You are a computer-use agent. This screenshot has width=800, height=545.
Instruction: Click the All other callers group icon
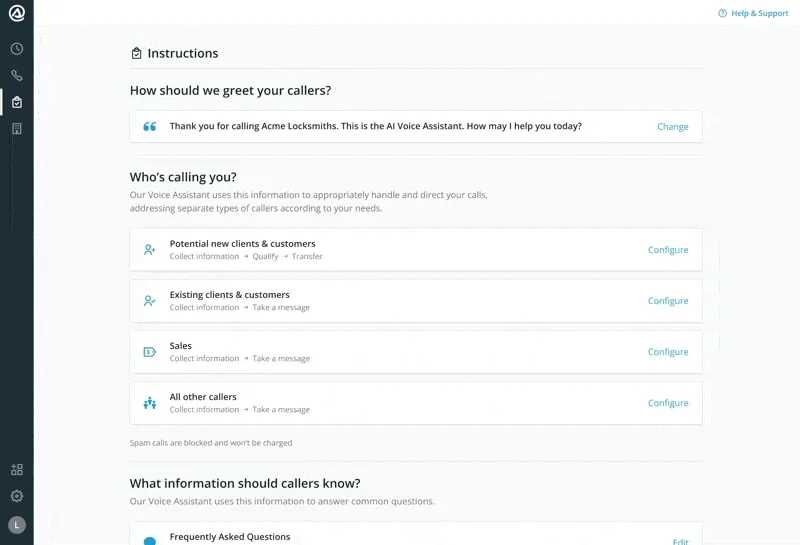click(x=149, y=403)
